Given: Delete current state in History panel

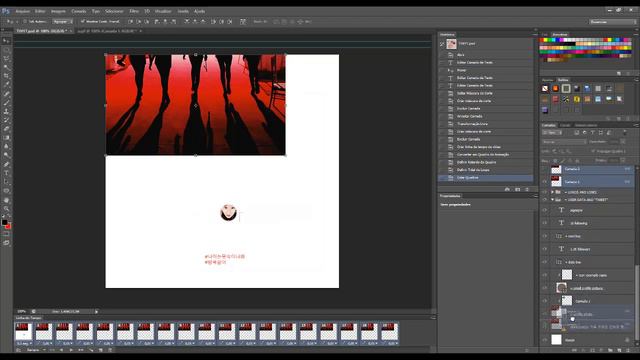Looking at the screenshot, I should [527, 189].
